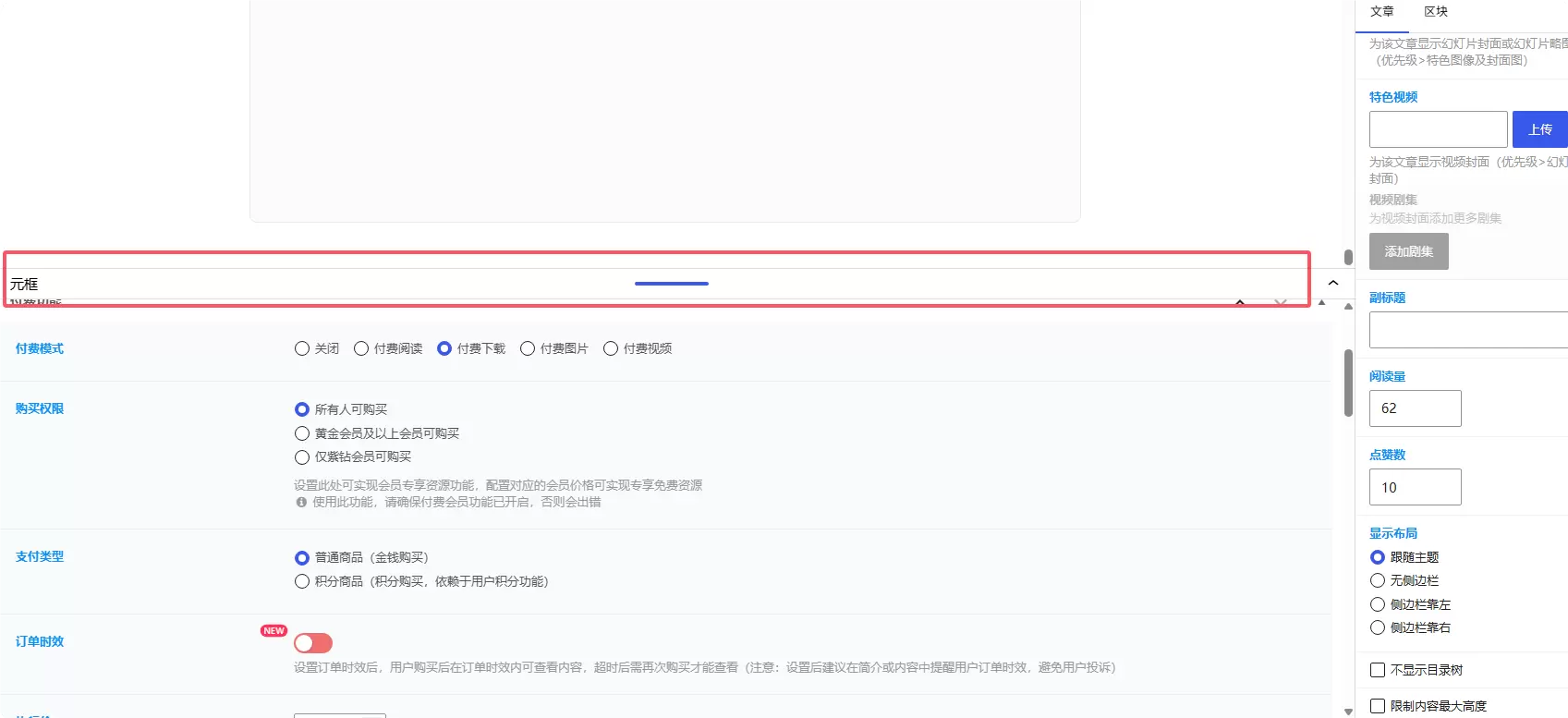Viewport: 1568px width, 718px height.
Task: Click the scrollbar down arrow at bottom
Action: 1349,712
